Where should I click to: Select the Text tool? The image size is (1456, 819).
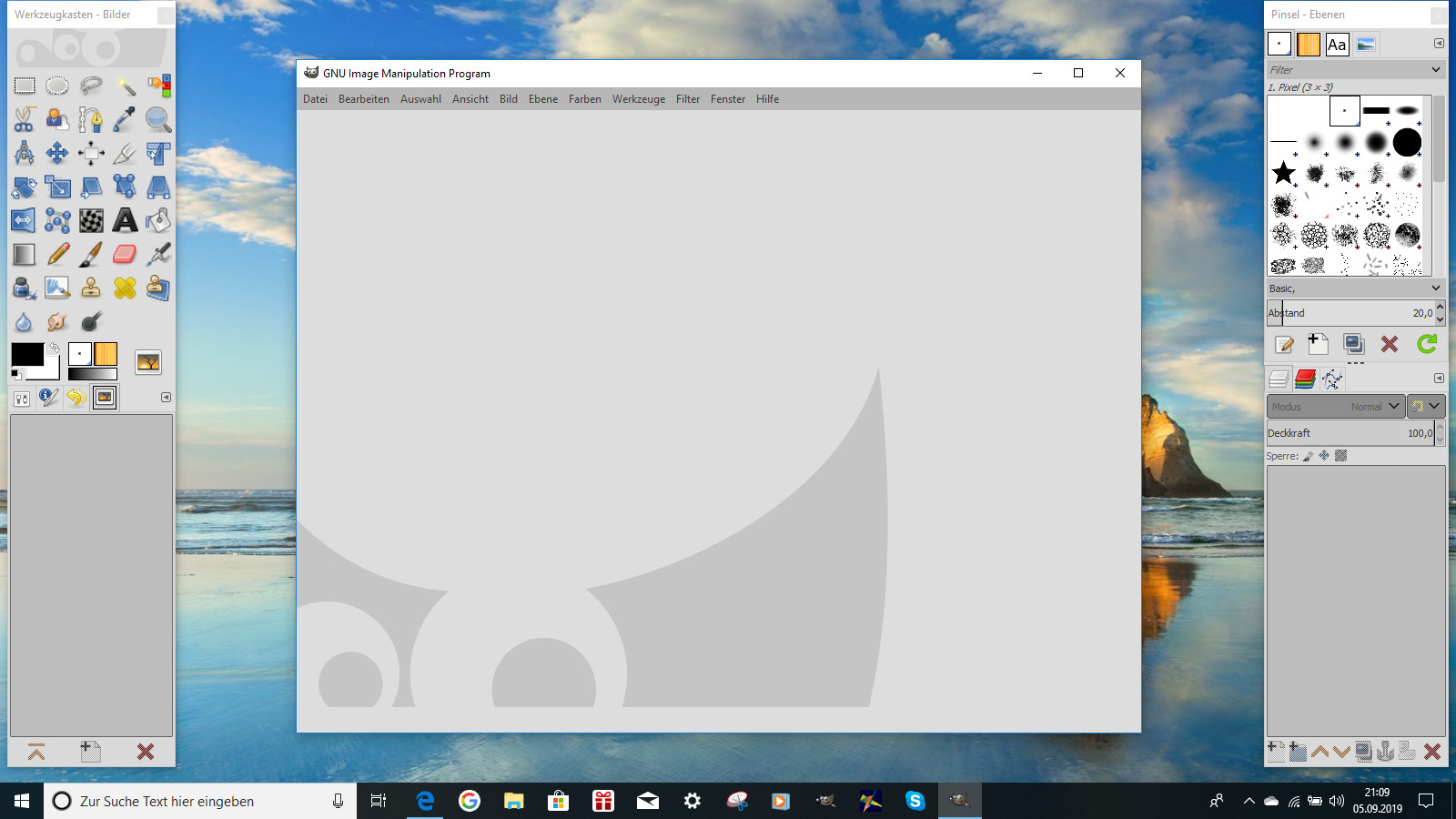click(x=125, y=220)
